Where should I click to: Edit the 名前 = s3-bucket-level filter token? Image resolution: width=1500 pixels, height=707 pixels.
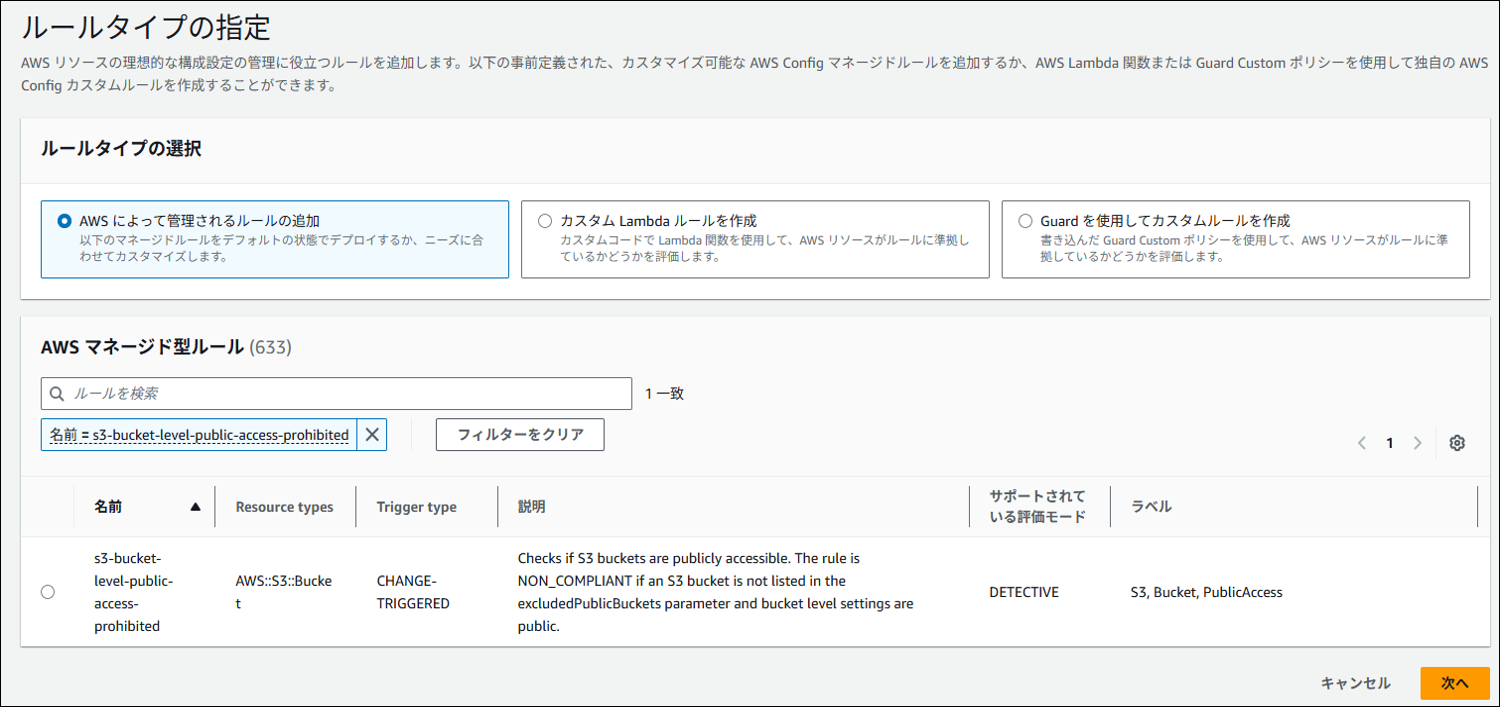(x=199, y=435)
